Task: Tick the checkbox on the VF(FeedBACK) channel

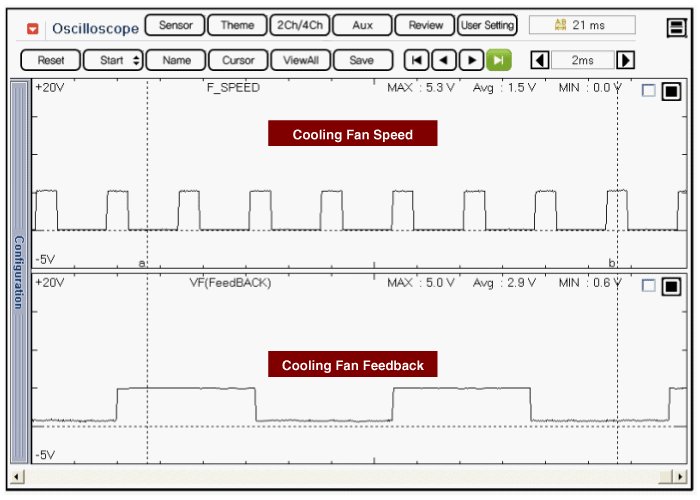Action: tap(648, 286)
